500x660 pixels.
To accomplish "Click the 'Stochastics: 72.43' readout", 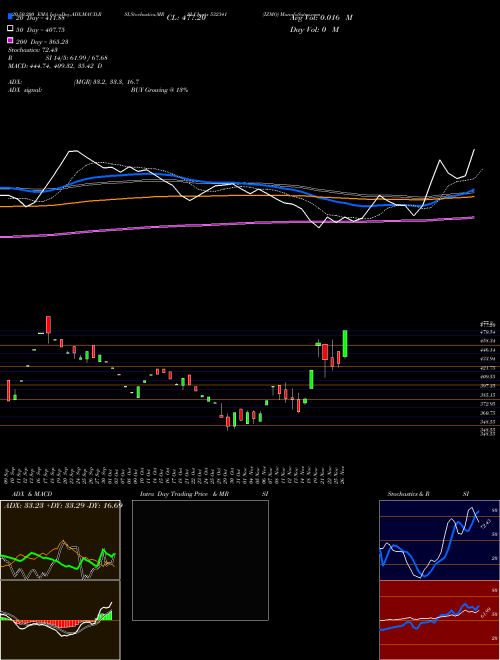I will point(31,50).
